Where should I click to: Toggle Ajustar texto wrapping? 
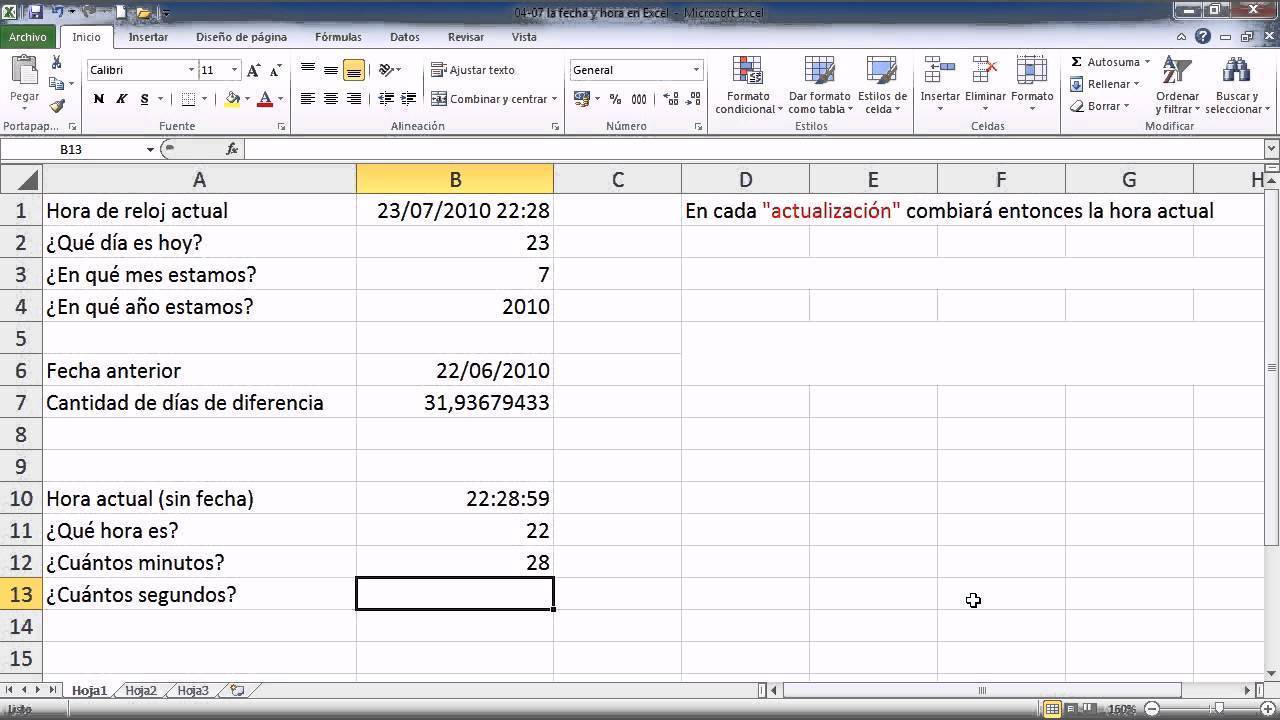pos(473,70)
